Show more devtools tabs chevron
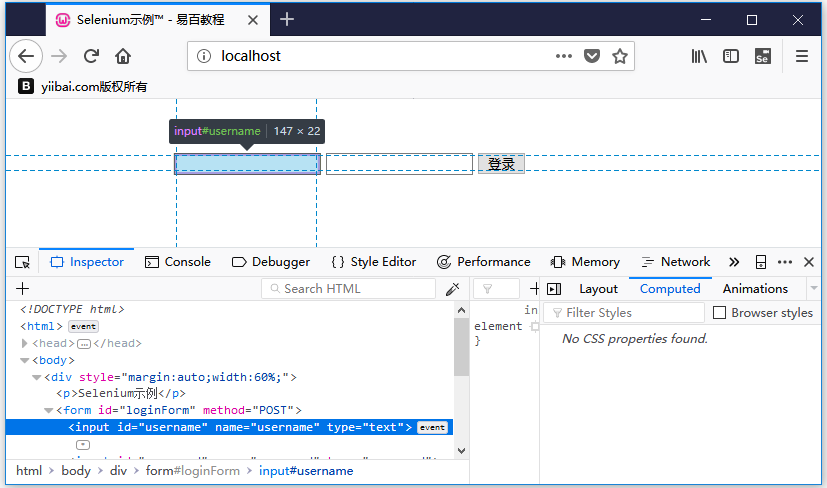 point(734,262)
